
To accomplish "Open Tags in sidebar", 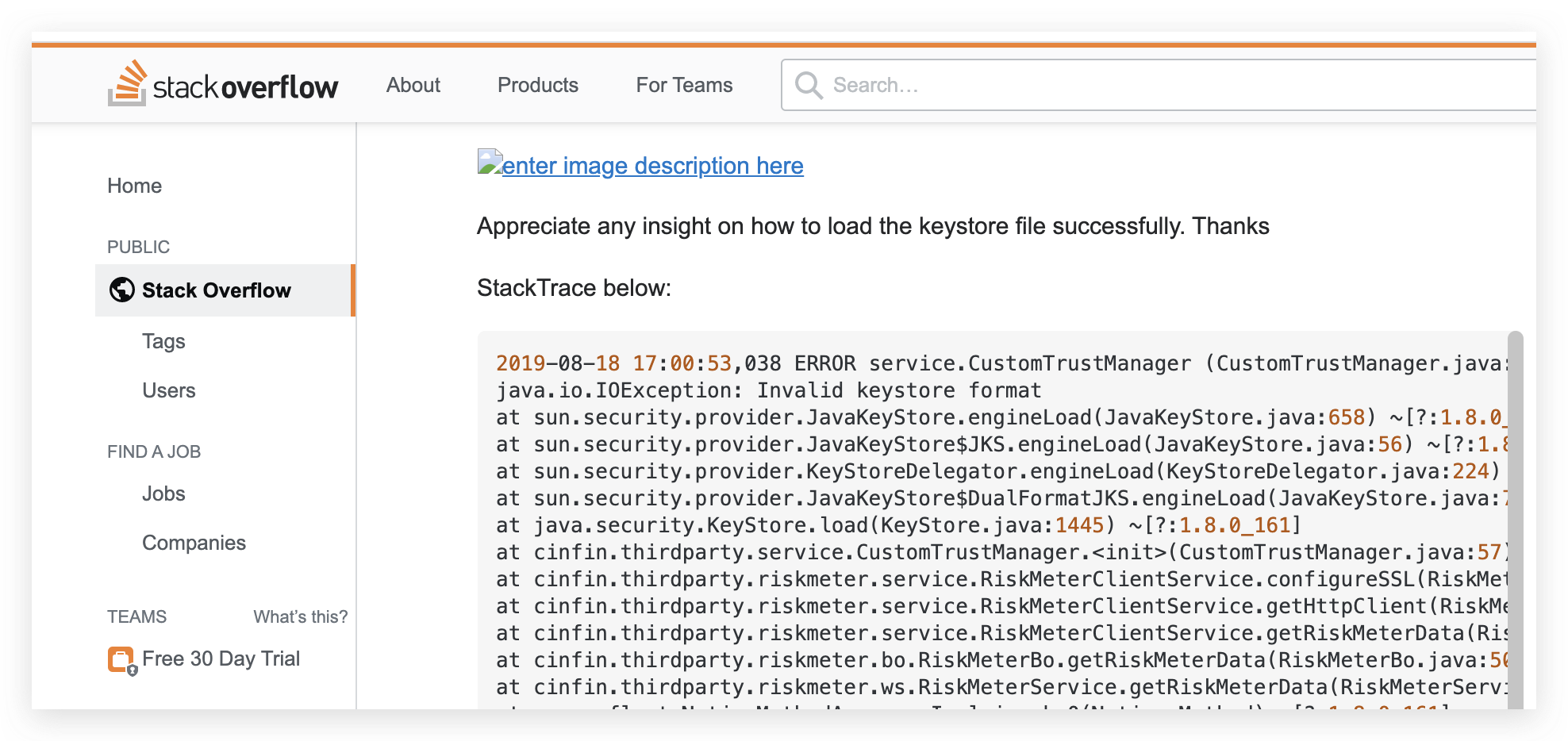I will click(x=163, y=341).
